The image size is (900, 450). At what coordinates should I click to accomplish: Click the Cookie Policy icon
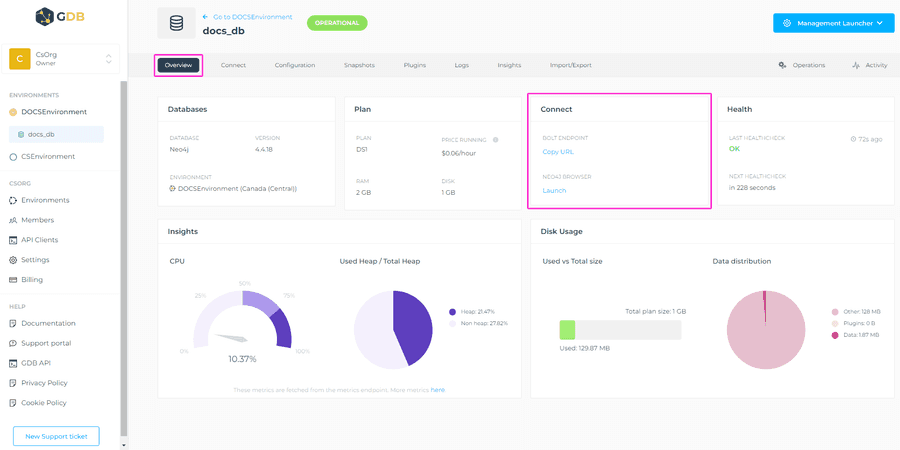[13, 403]
